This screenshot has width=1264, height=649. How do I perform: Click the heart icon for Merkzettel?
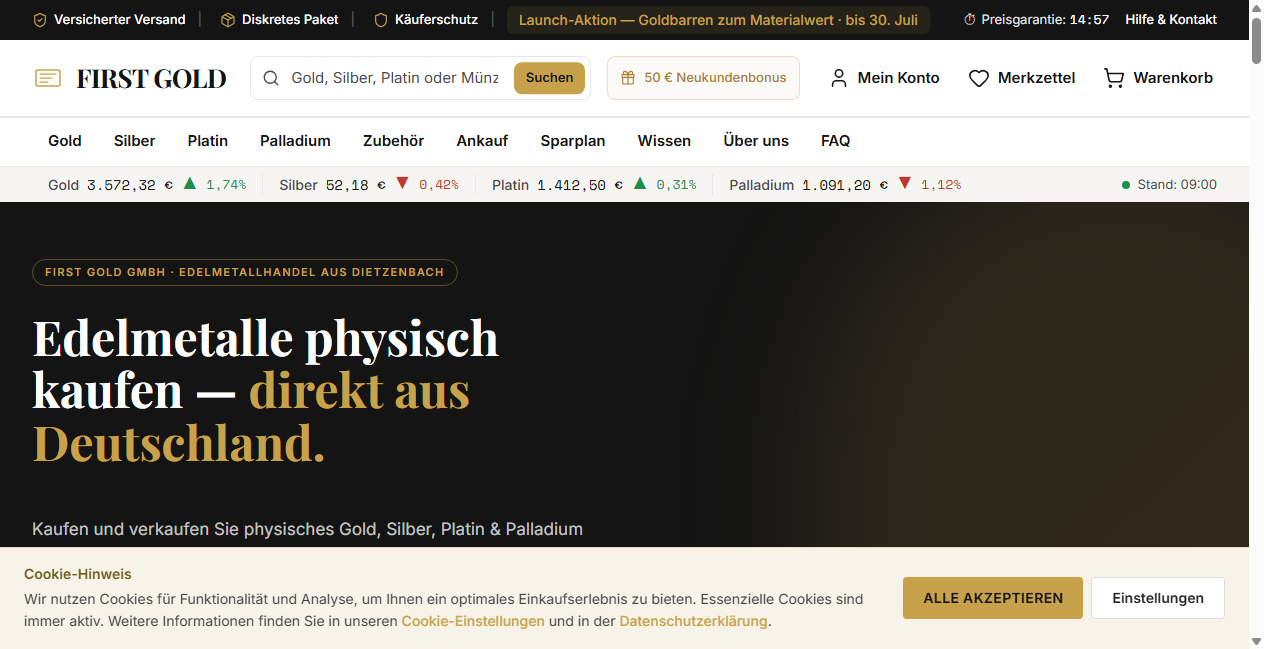pyautogui.click(x=979, y=78)
